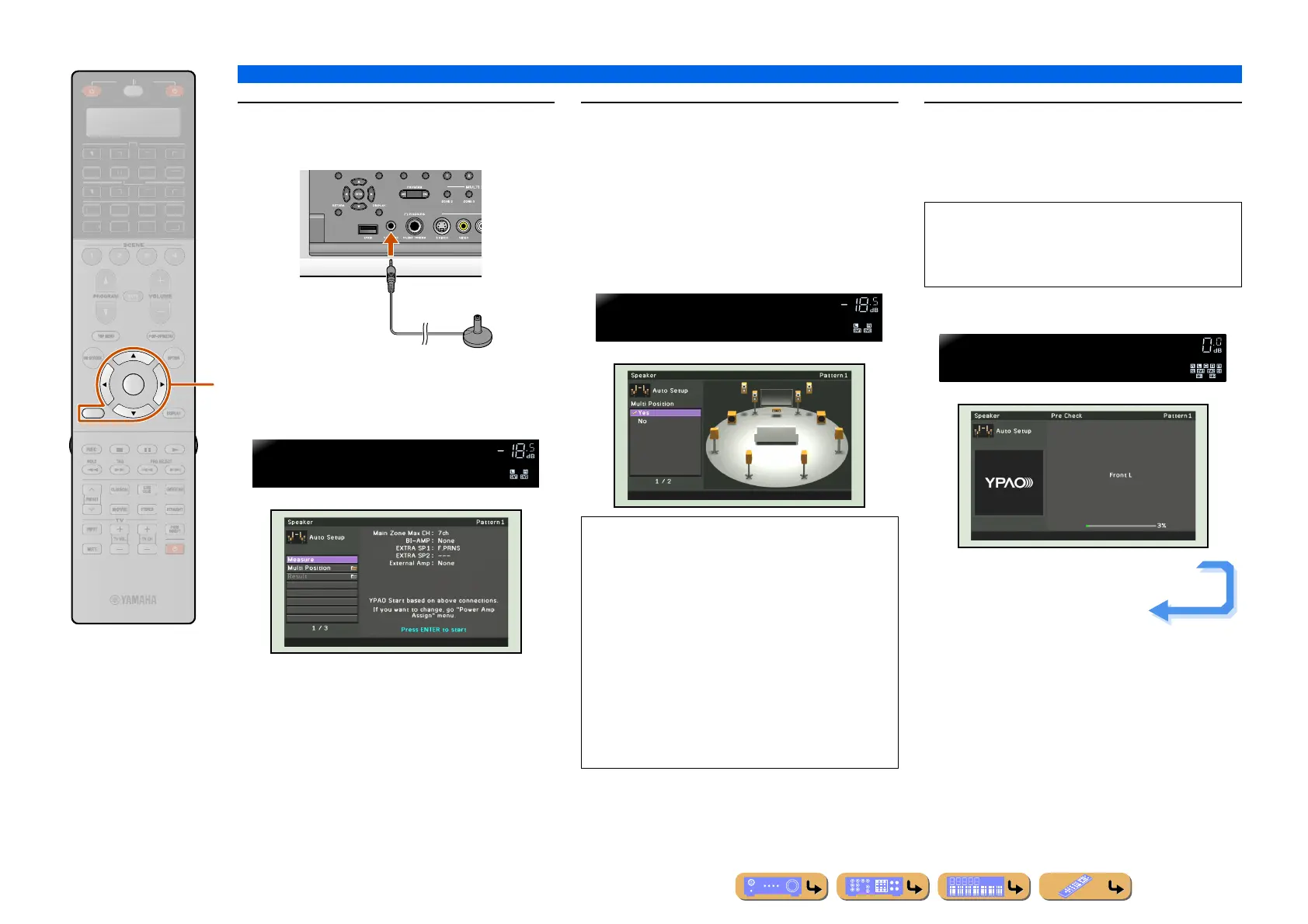Screen dimensions: 1308x924
Task: Click the highlighted RETURN button on the remote
Action: pos(92,413)
